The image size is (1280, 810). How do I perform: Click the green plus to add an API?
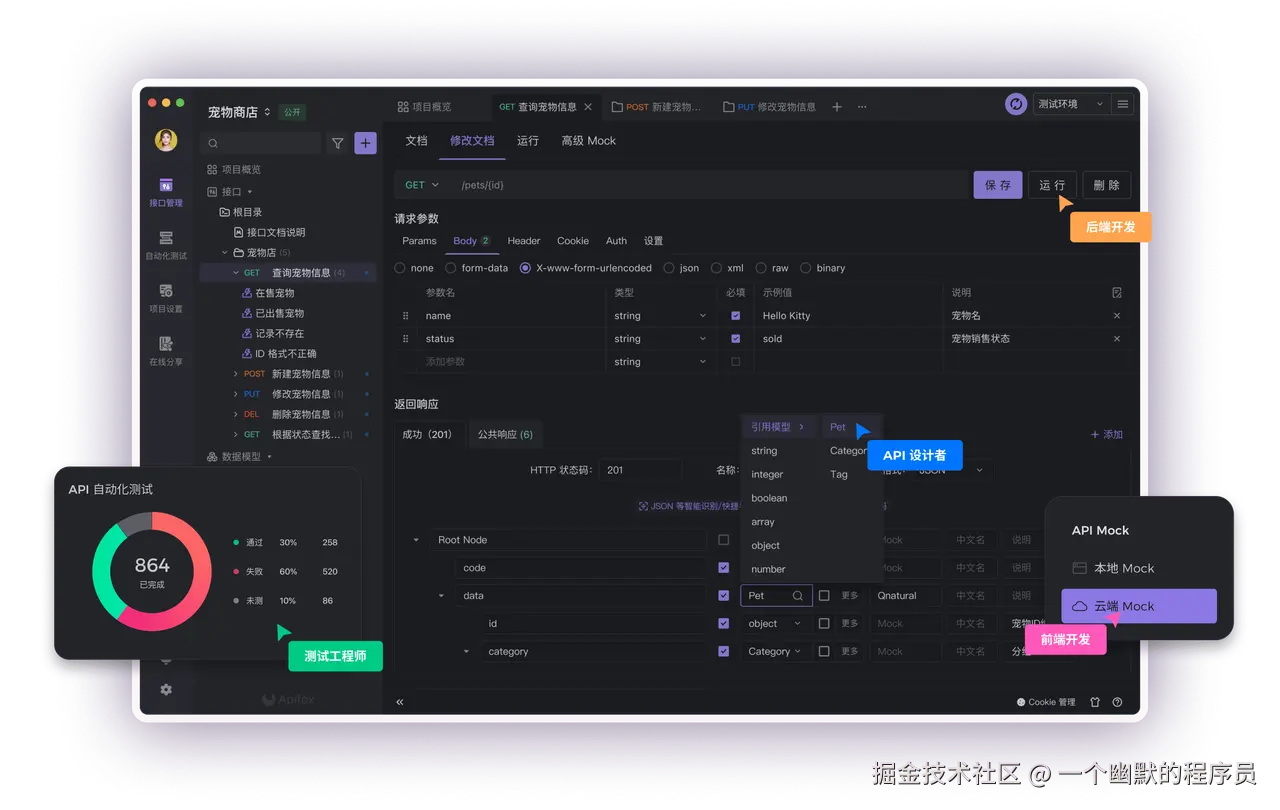[x=365, y=143]
